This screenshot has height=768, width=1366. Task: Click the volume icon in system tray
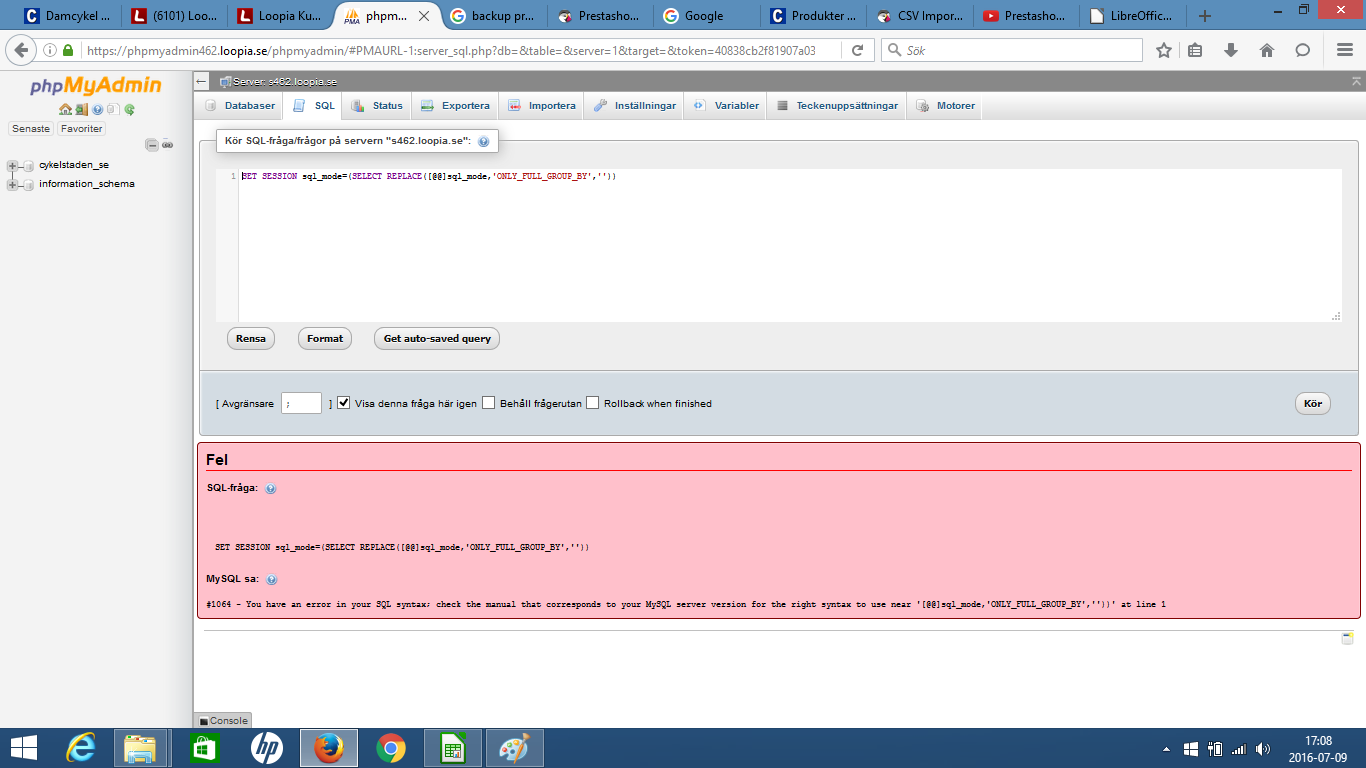[x=1263, y=748]
